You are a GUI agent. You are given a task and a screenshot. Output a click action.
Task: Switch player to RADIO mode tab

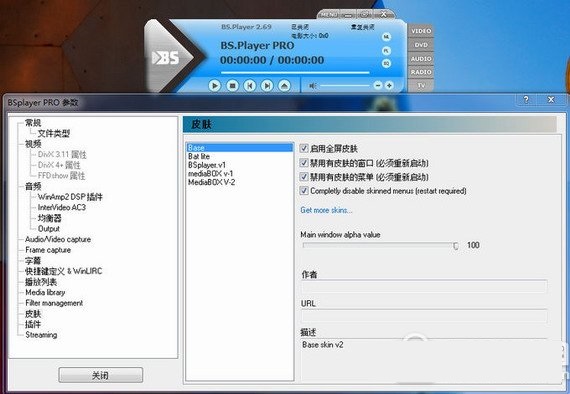421,72
